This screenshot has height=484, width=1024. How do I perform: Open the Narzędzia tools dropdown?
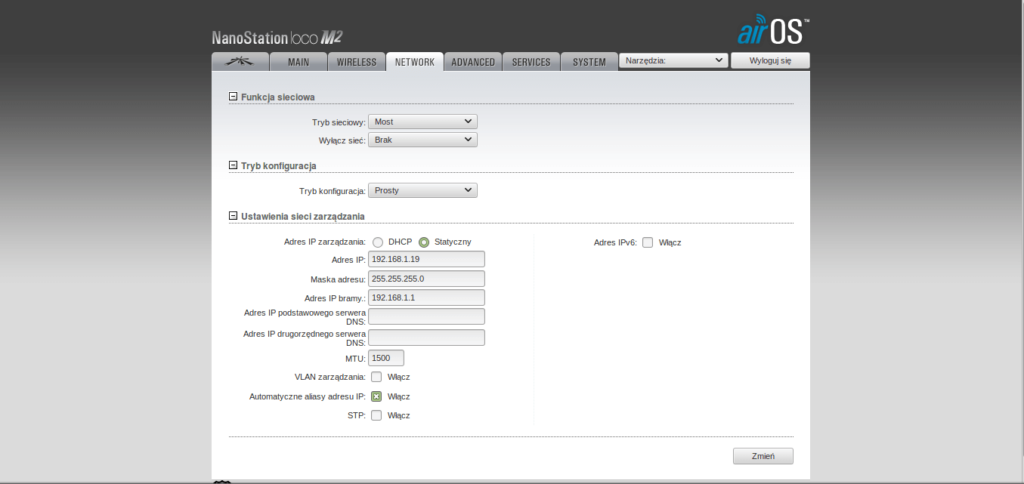[x=673, y=61]
